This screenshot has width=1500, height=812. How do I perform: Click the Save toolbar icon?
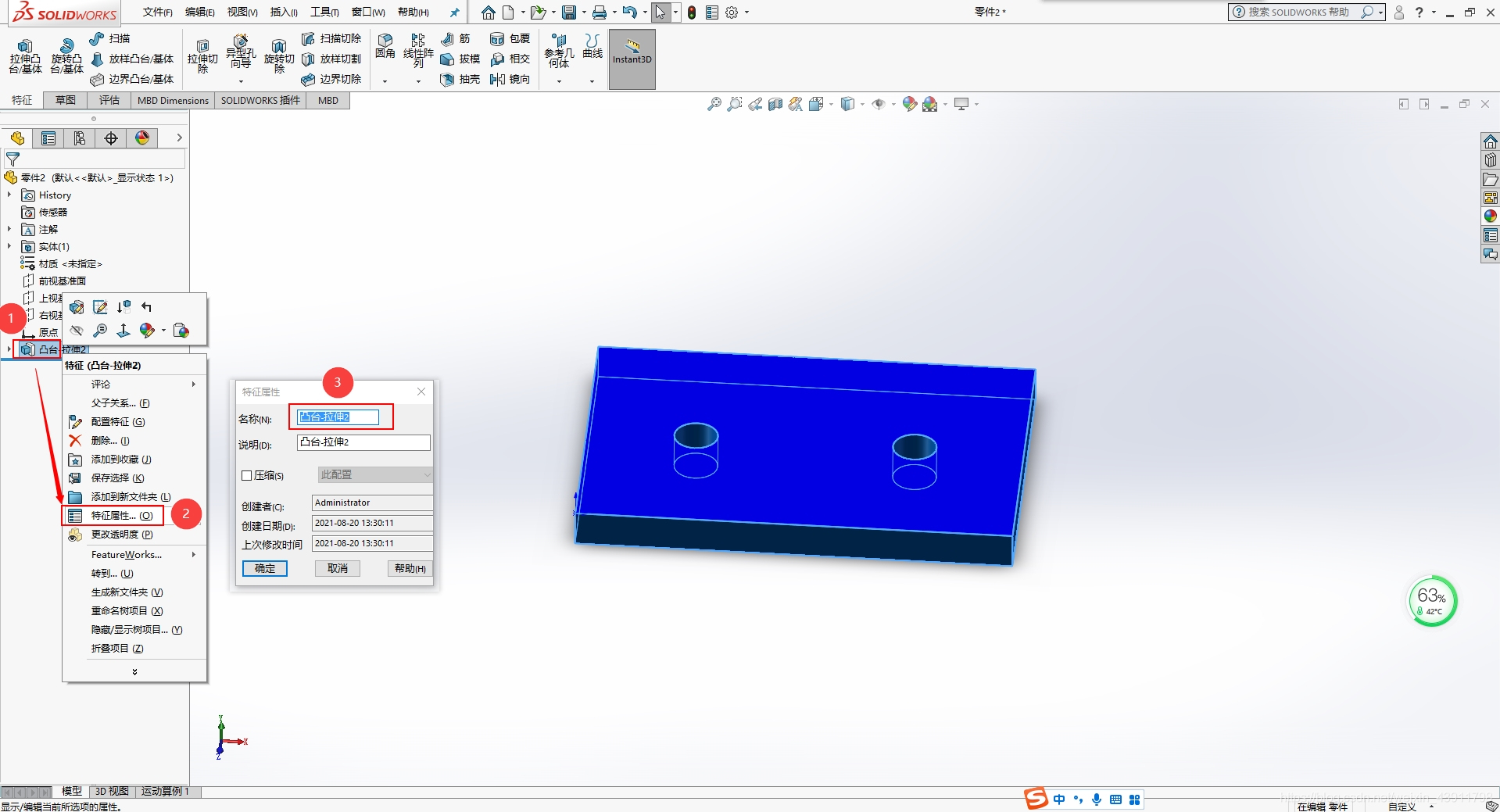click(x=569, y=13)
